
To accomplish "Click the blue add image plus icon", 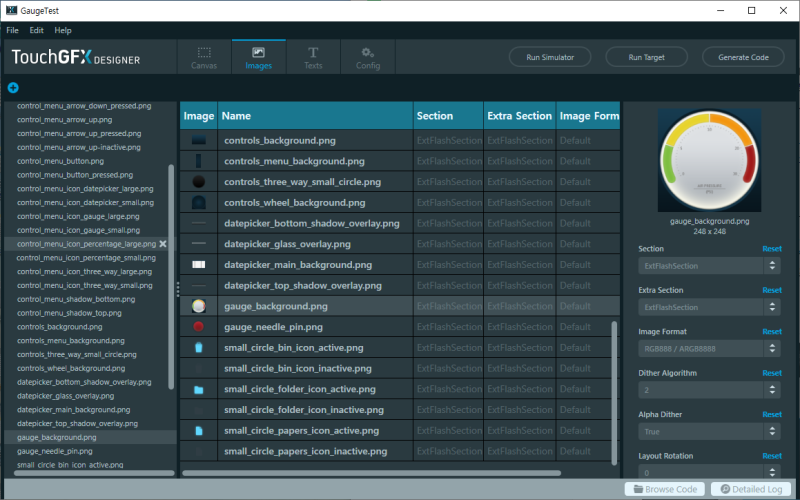I will tap(13, 88).
